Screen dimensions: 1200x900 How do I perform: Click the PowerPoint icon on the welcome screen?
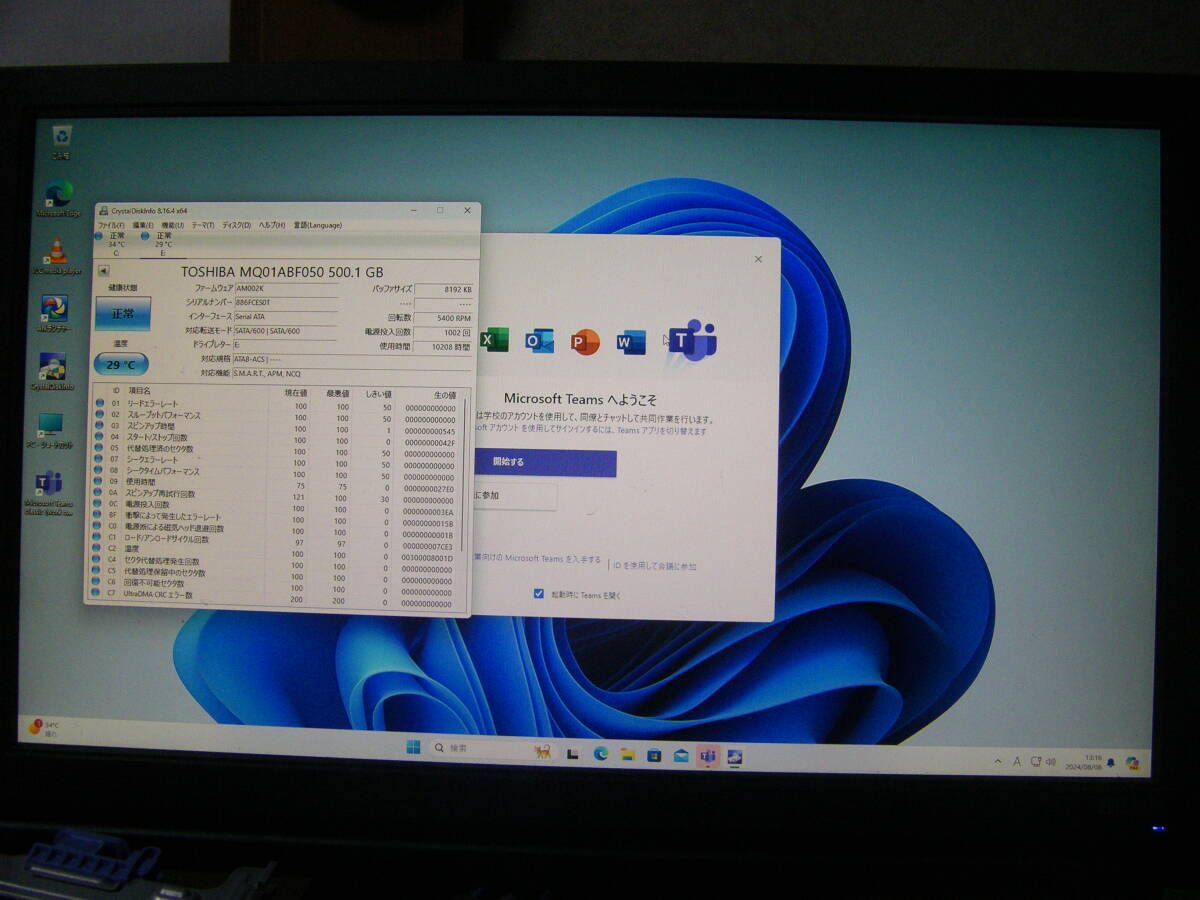[x=588, y=340]
